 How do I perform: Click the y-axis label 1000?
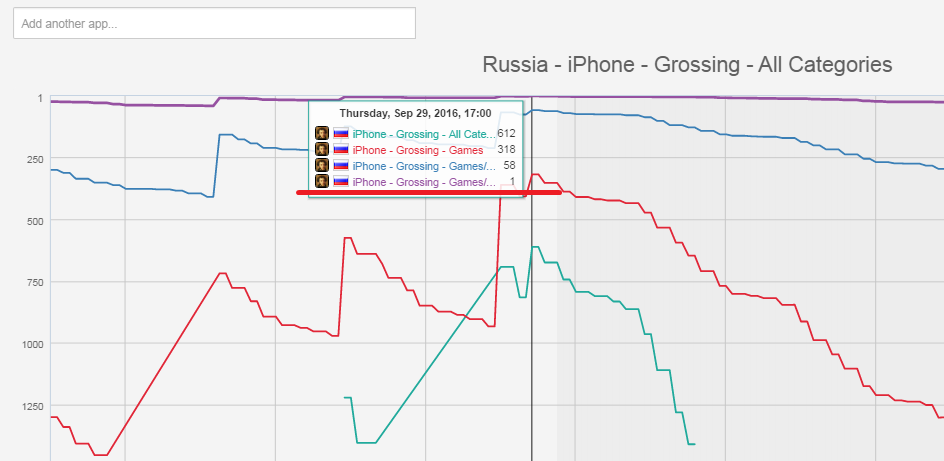coord(32,344)
